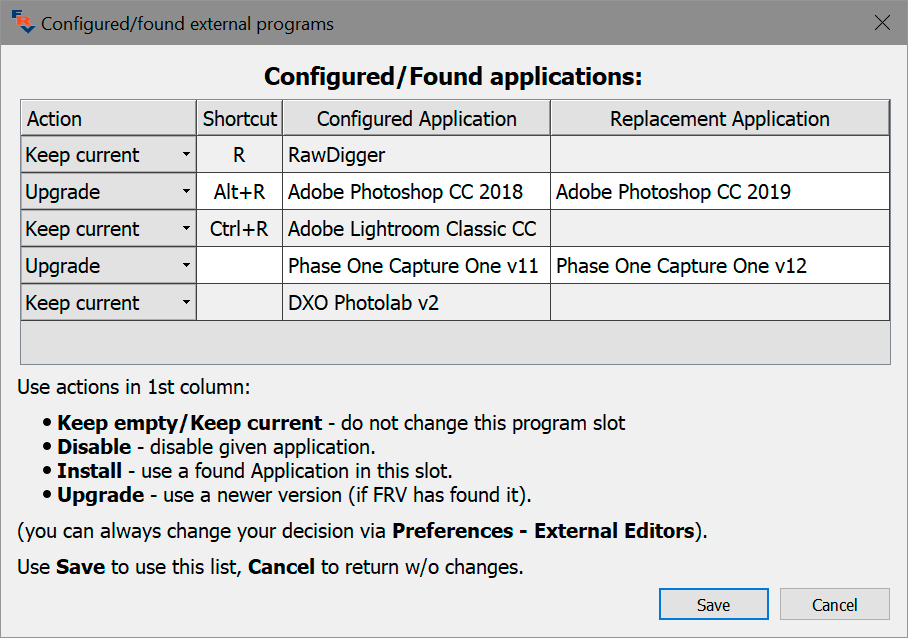Open Action dropdown for Photoshop CC 2018
Image resolution: width=908 pixels, height=638 pixels.
108,192
